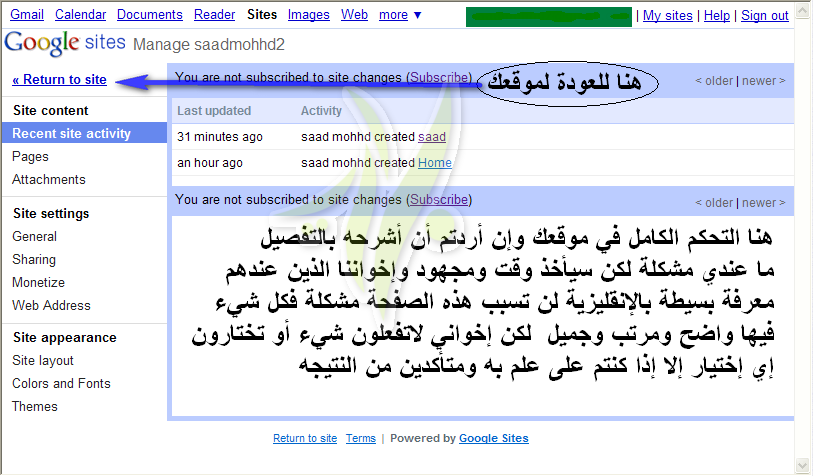Open the Google Sites footer link
The image size is (813, 476).
point(494,438)
